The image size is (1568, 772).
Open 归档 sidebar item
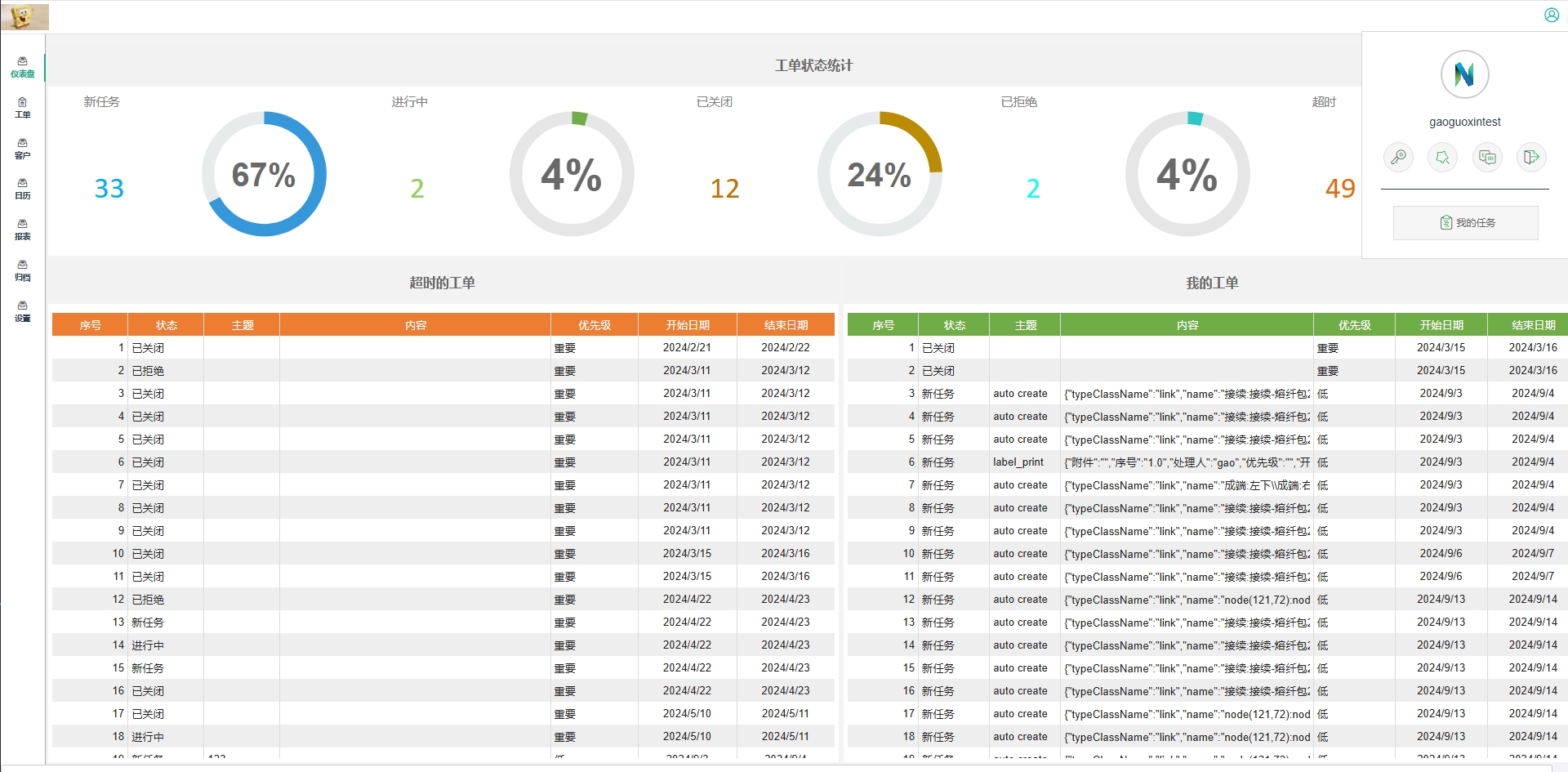pos(23,270)
